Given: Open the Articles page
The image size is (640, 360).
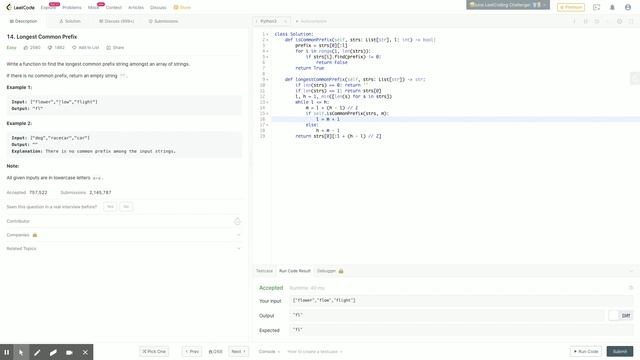Looking at the screenshot, I should coord(136,7).
